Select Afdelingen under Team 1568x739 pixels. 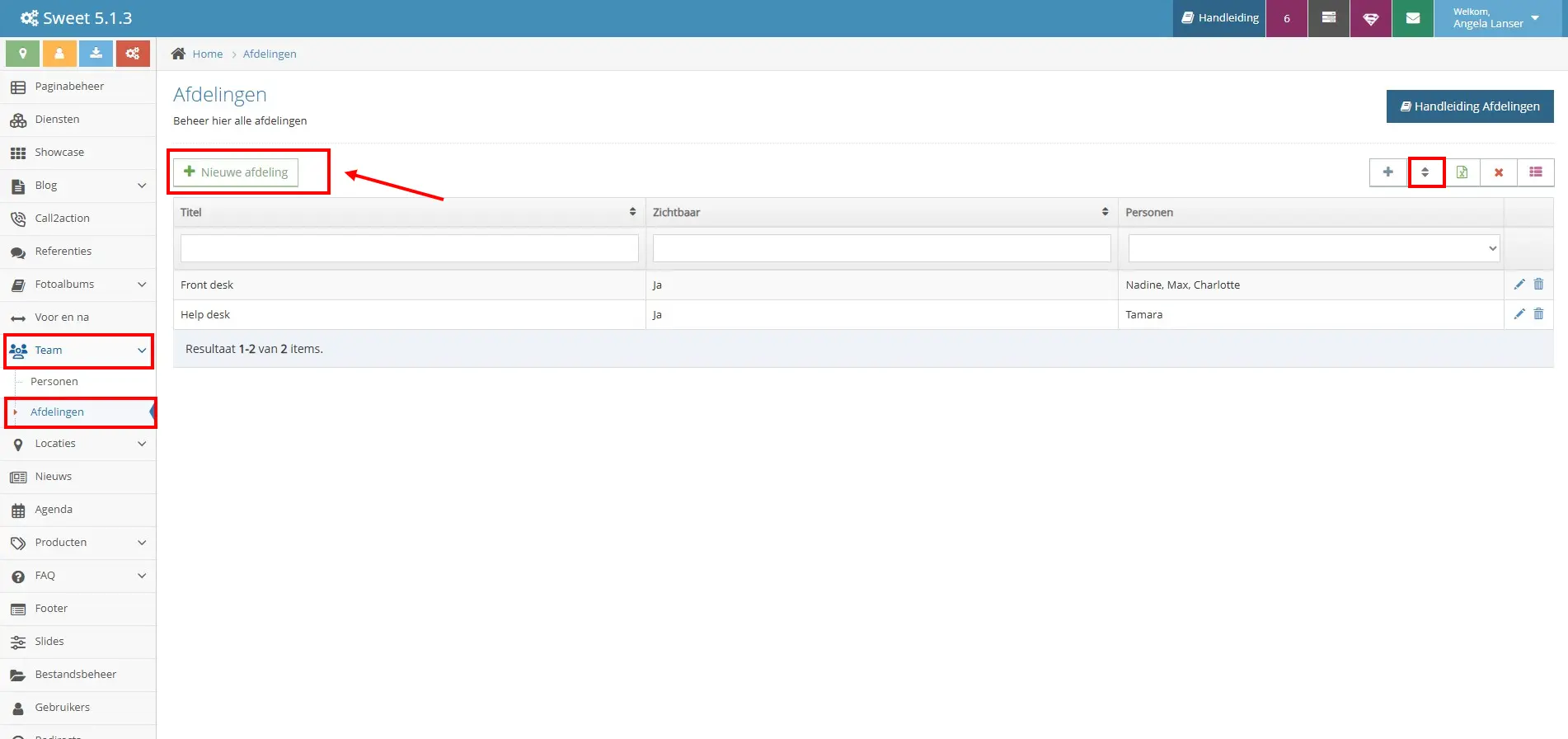(57, 412)
